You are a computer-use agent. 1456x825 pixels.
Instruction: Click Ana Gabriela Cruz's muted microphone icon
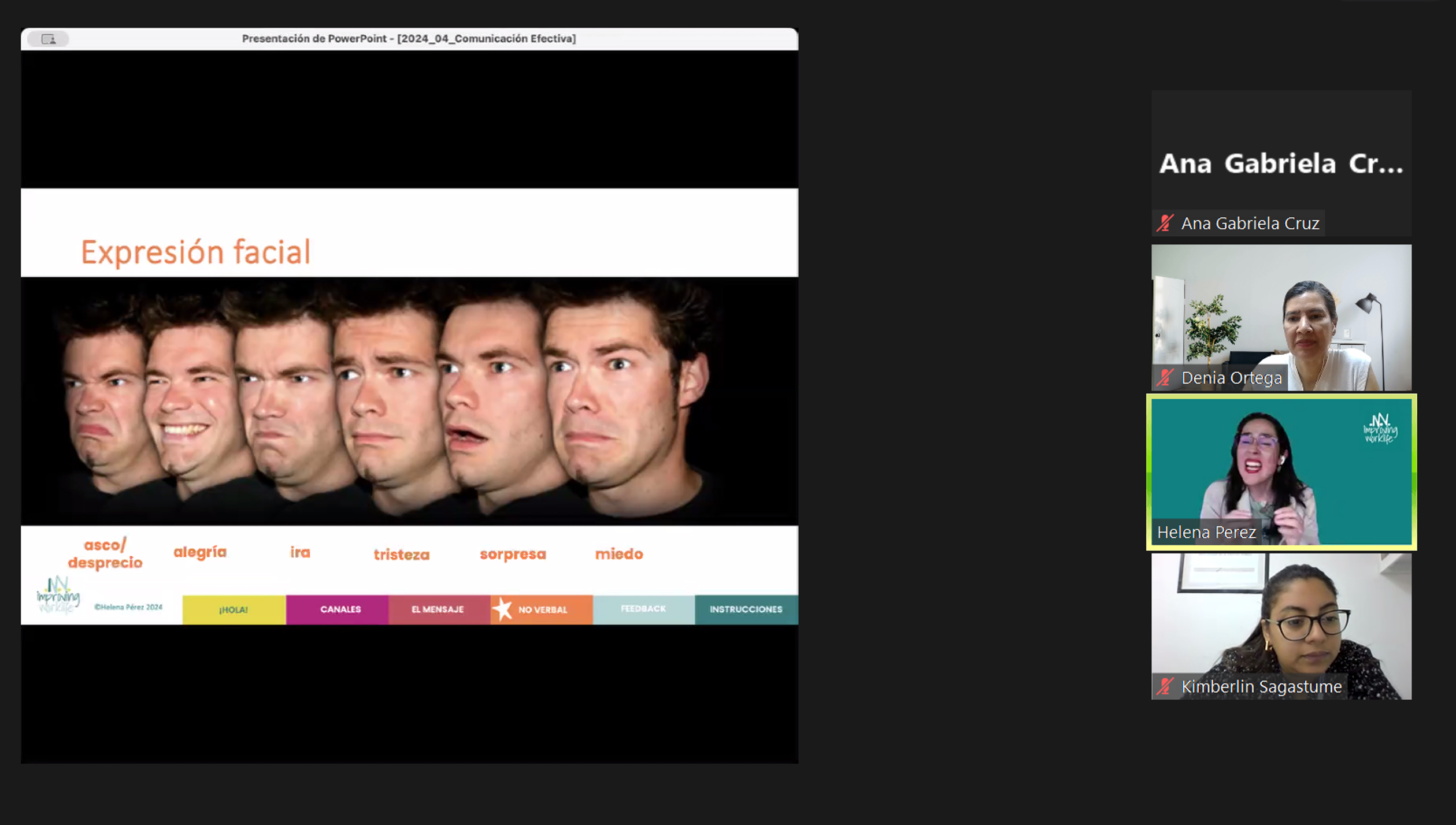(x=1165, y=223)
